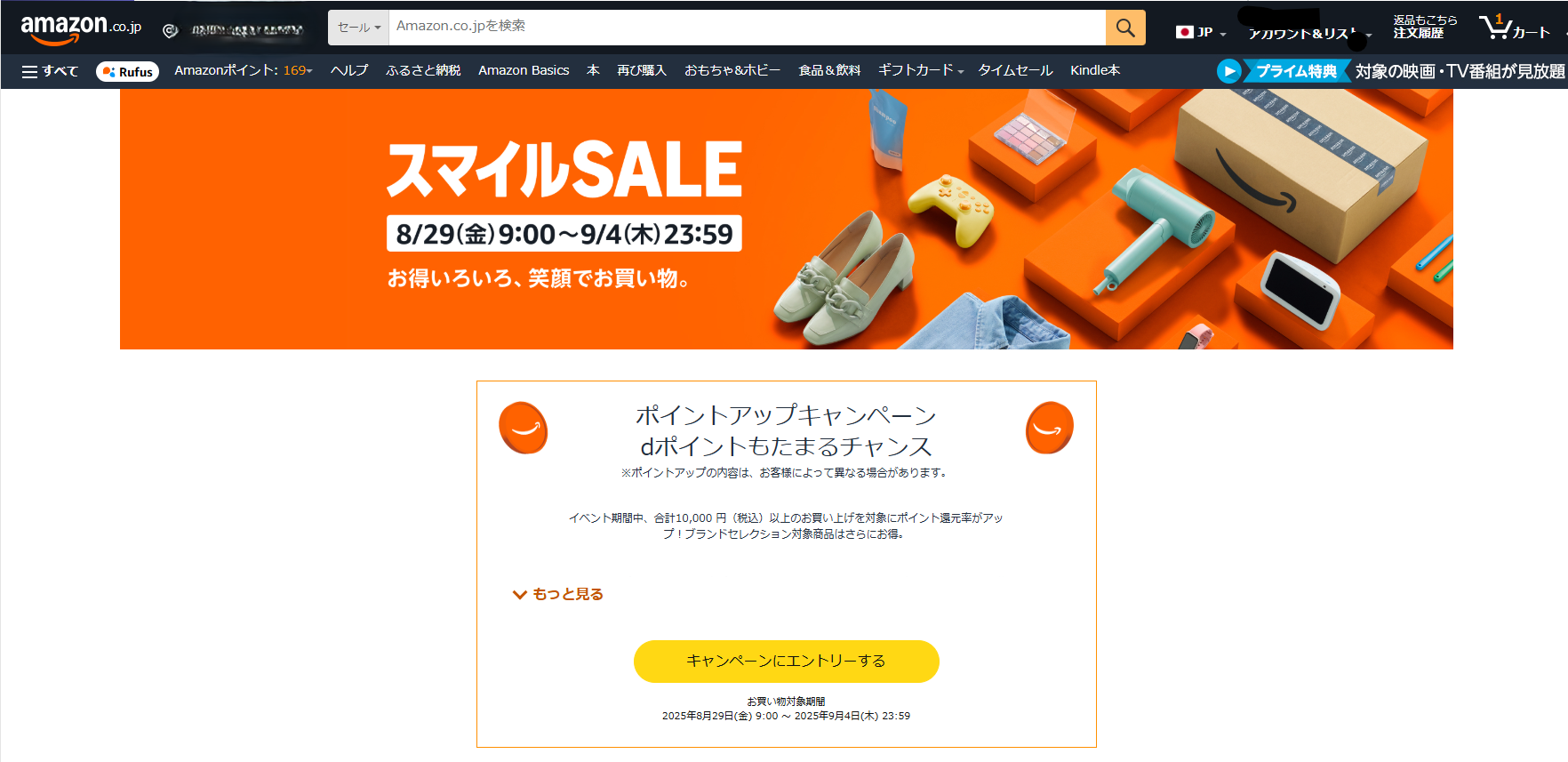This screenshot has height=762, width=1568.
Task: Open 返品もこちら 注文履歴 link
Action: tap(1425, 27)
